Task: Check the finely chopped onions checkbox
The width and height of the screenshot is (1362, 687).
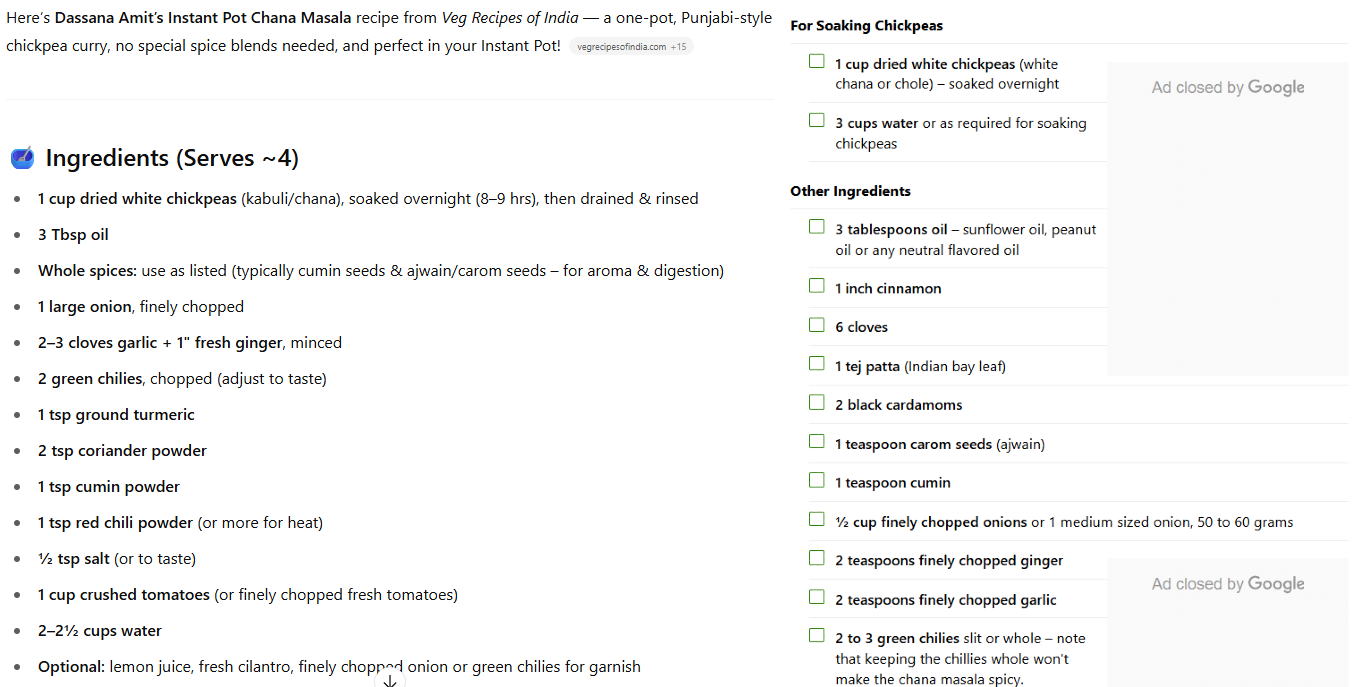Action: pyautogui.click(x=817, y=520)
